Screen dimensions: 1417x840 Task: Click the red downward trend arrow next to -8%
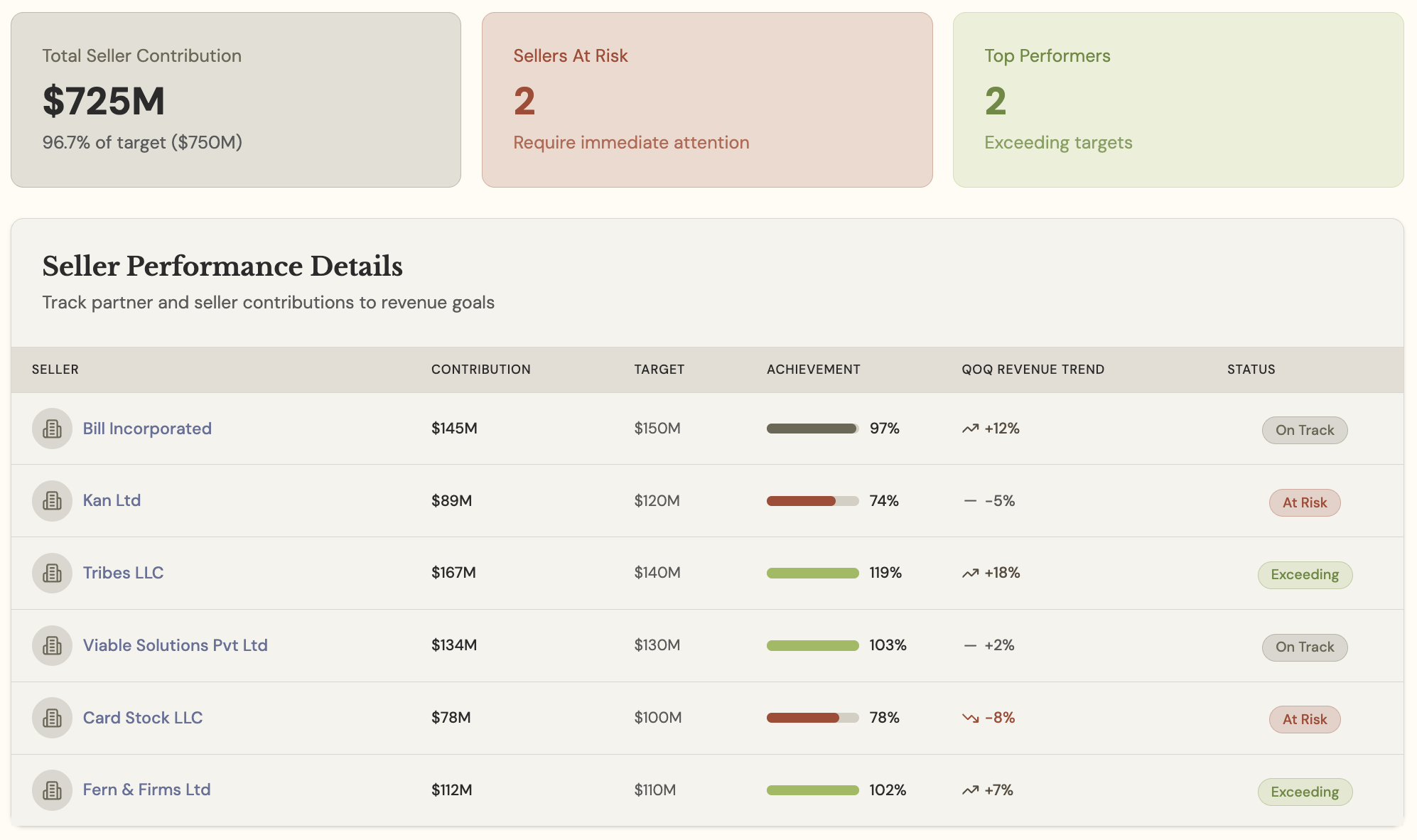[970, 718]
